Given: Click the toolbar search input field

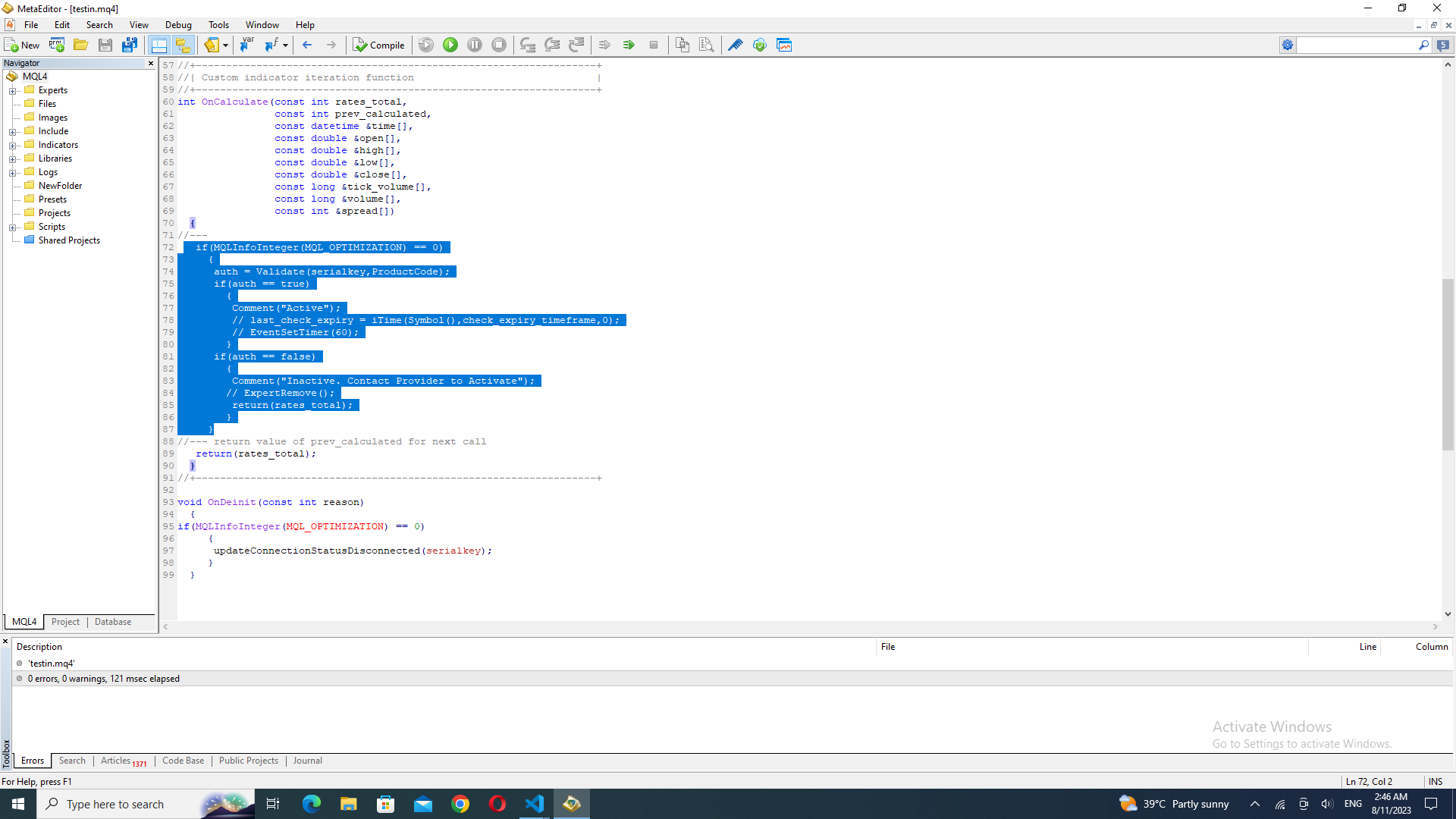Looking at the screenshot, I should [1355, 45].
